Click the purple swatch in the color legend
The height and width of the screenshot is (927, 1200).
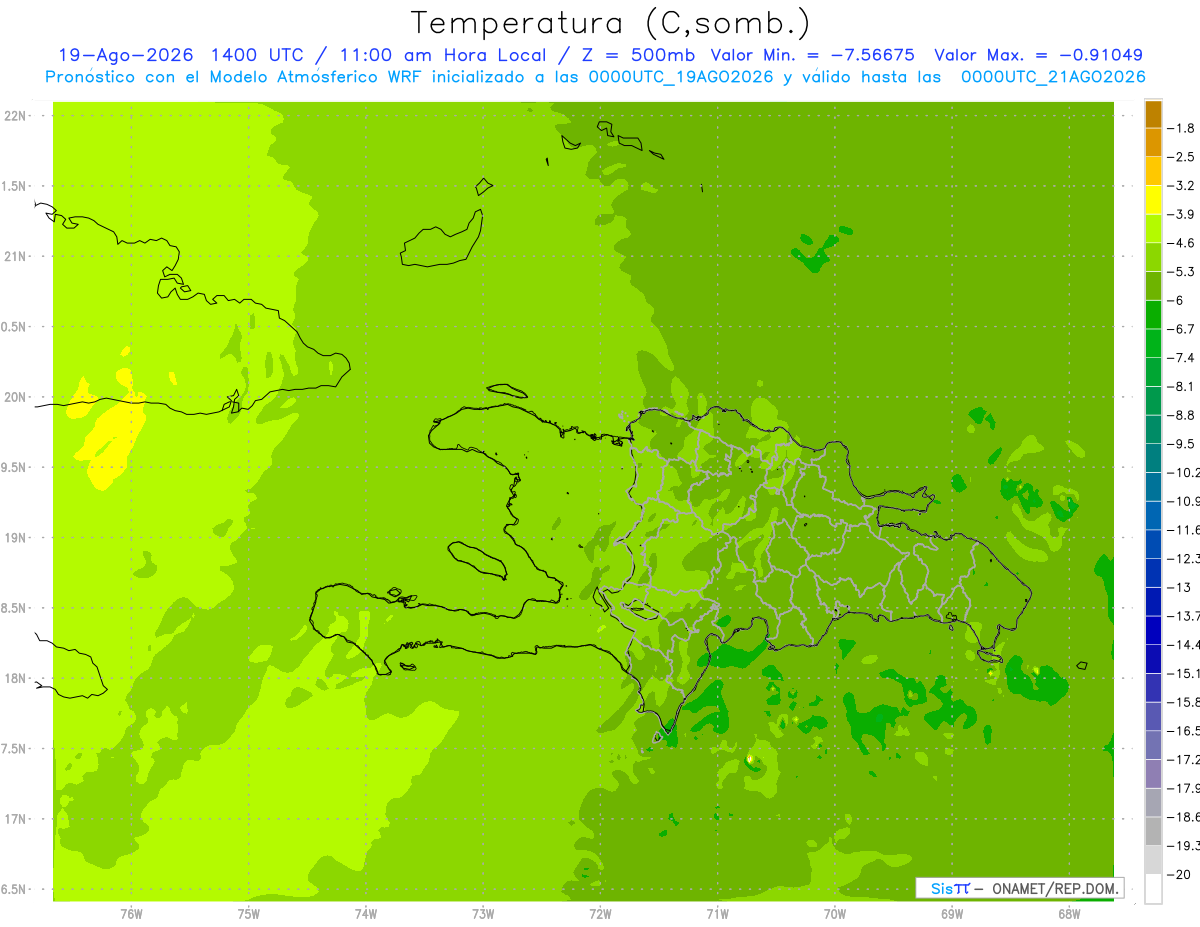point(1153,774)
